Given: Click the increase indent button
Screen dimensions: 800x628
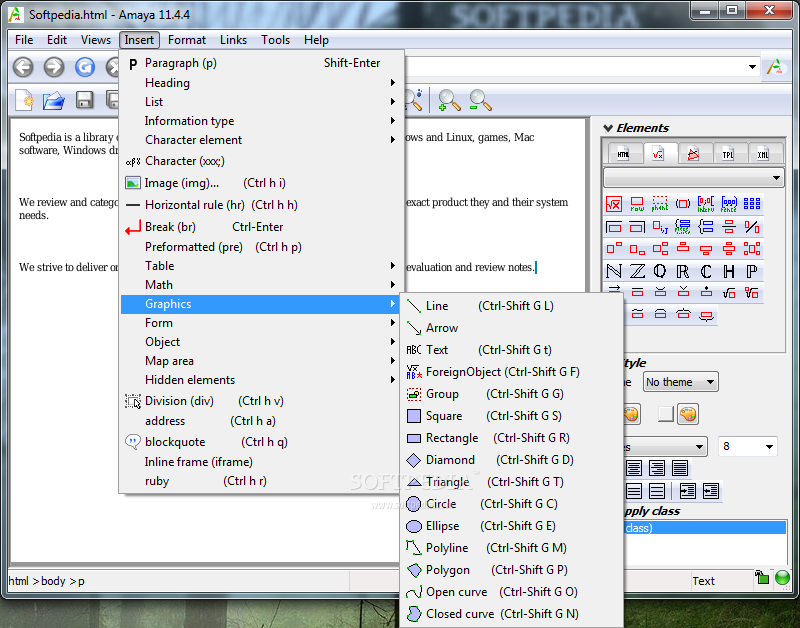Looking at the screenshot, I should (x=687, y=491).
